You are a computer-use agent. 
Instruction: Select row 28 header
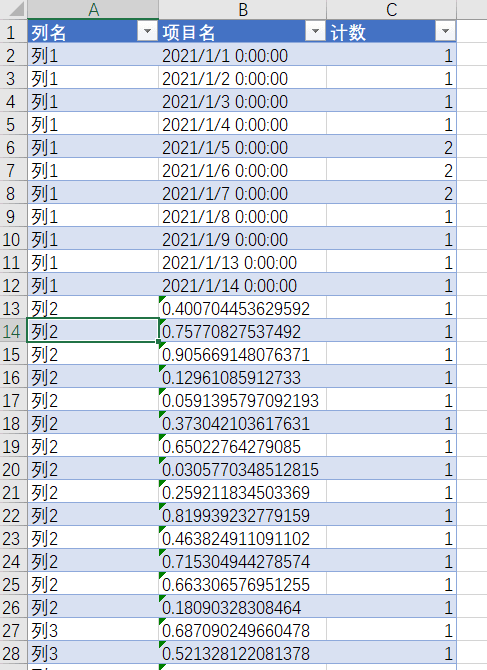pyautogui.click(x=13, y=653)
